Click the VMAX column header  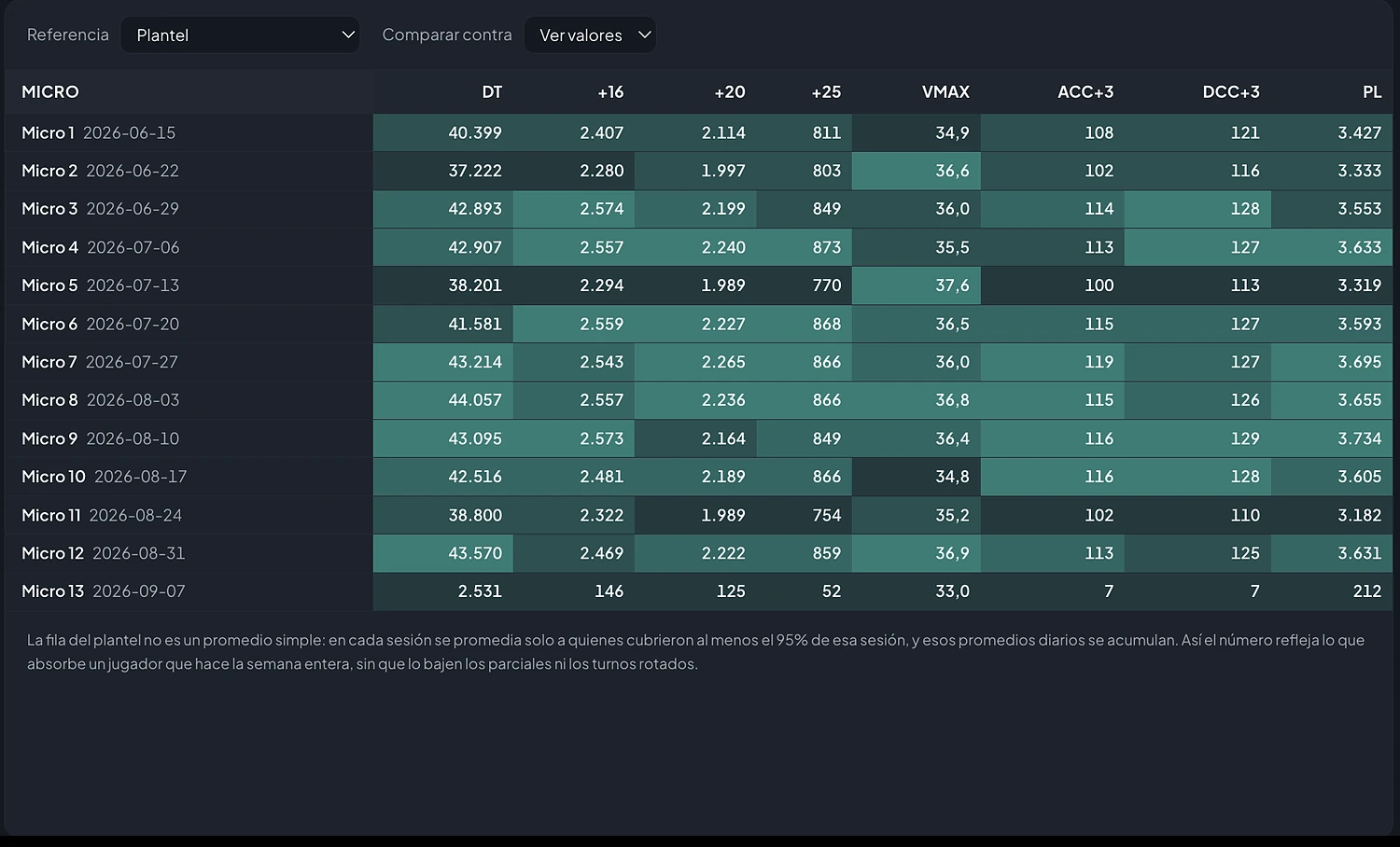pyautogui.click(x=945, y=91)
